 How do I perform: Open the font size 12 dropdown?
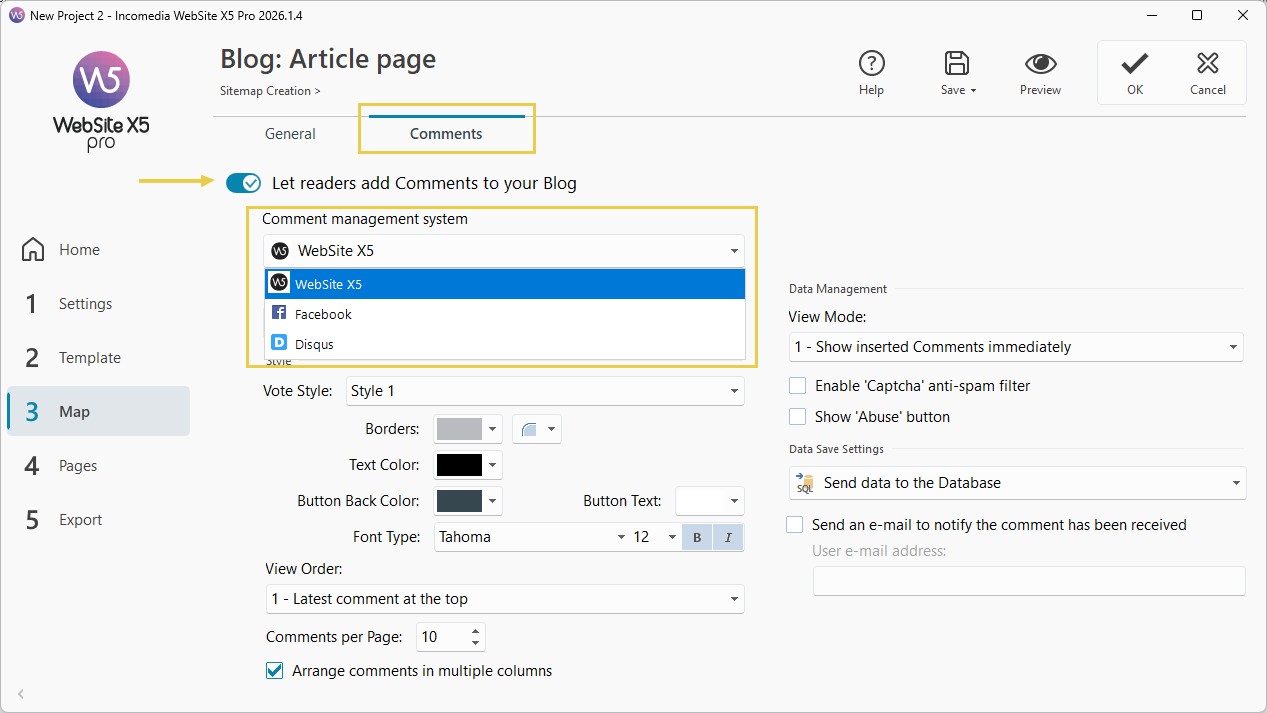[x=655, y=537]
